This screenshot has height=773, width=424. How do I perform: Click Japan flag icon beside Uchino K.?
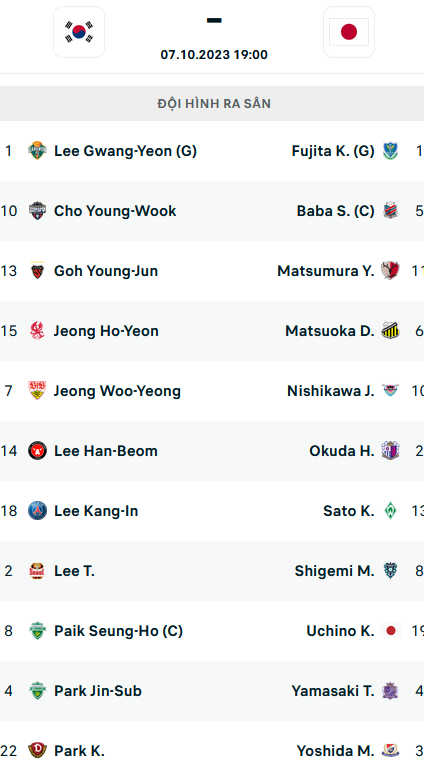point(390,631)
